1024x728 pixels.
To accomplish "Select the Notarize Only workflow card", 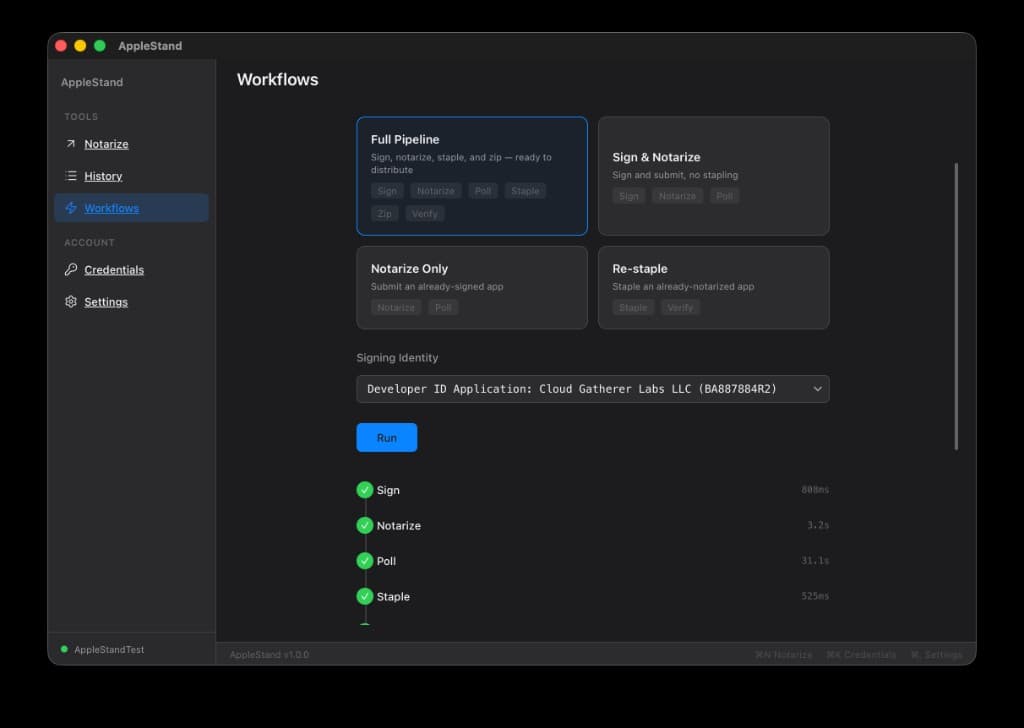I will point(471,287).
